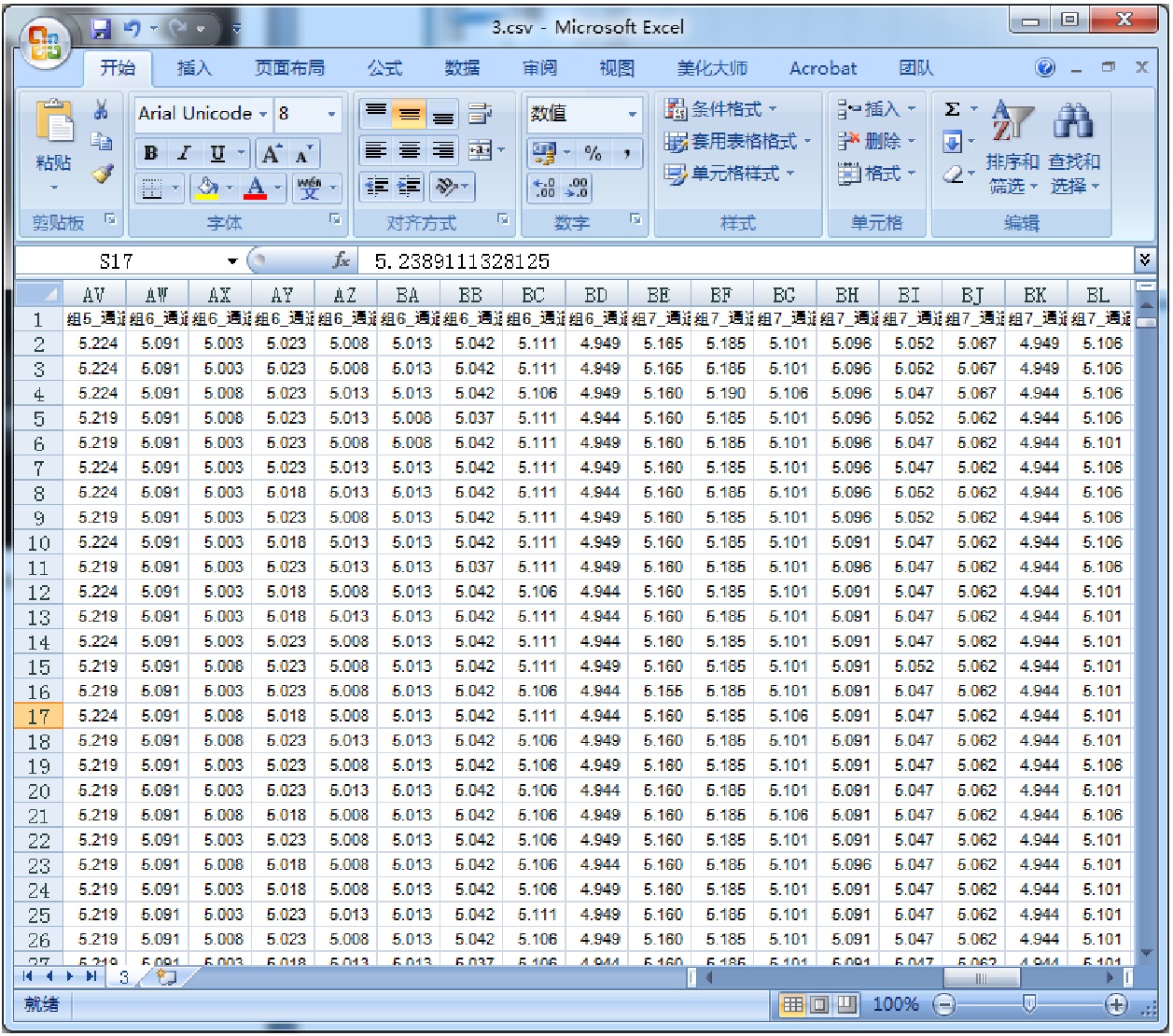
Task: Increase indent in cell
Action: (409, 188)
